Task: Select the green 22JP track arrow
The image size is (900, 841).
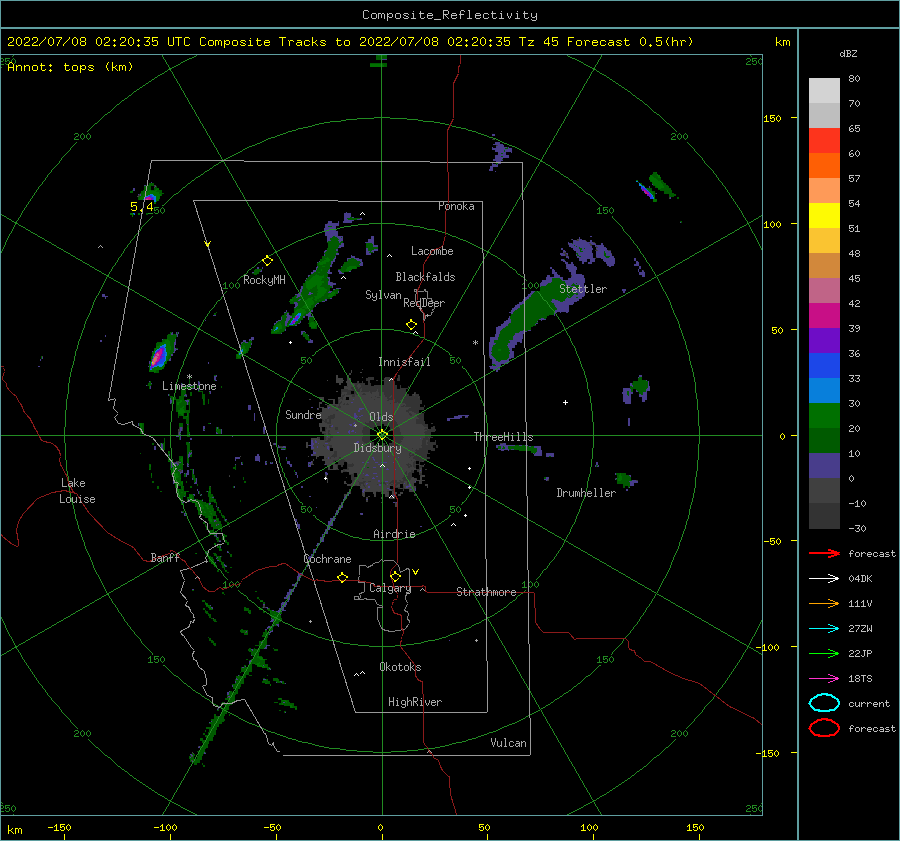Action: [x=824, y=653]
